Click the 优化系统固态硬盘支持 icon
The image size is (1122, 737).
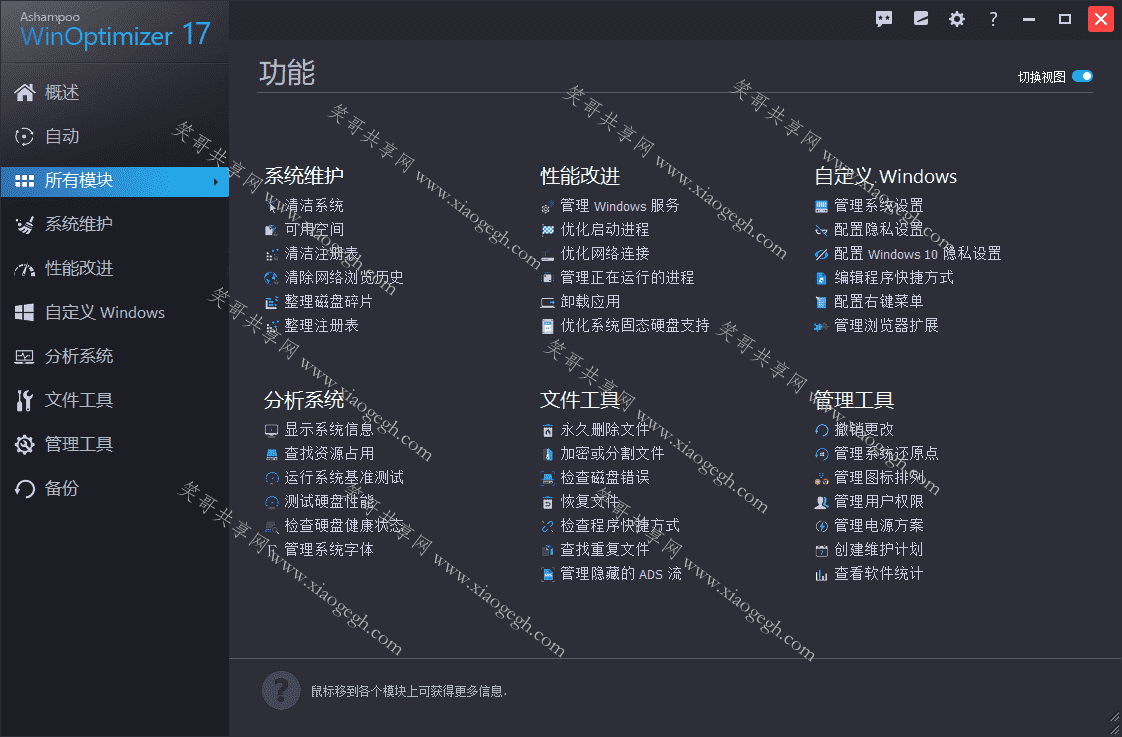547,327
